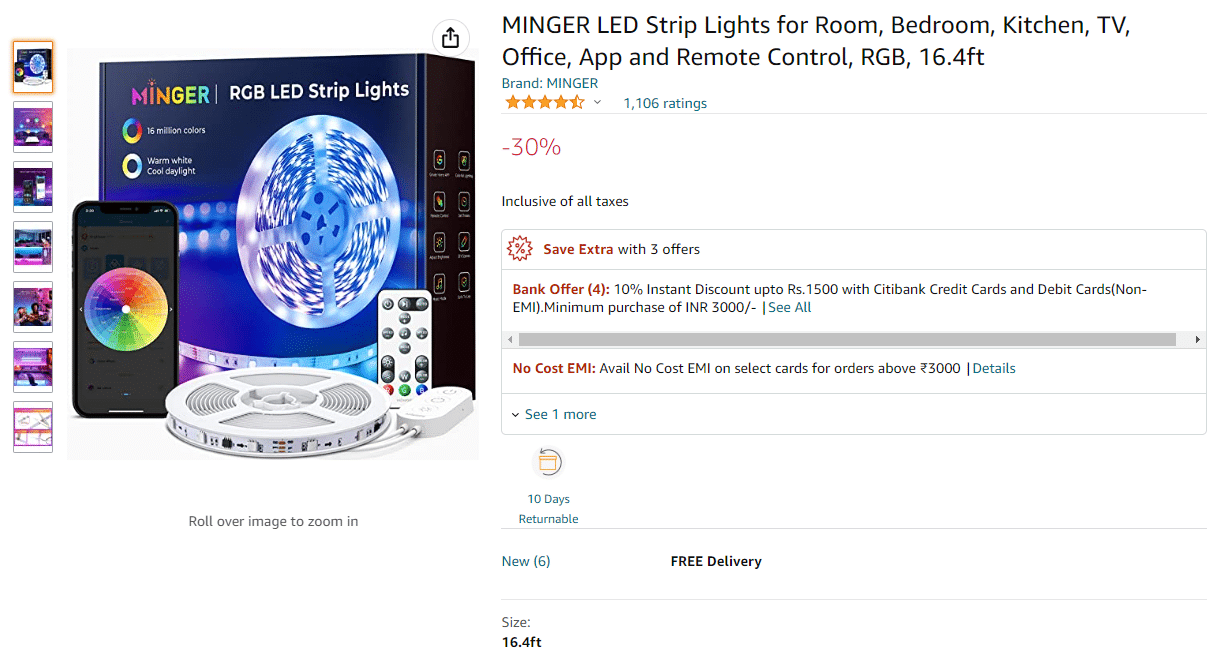1224x658 pixels.
Task: Click the New (6) offers link
Action: [526, 561]
